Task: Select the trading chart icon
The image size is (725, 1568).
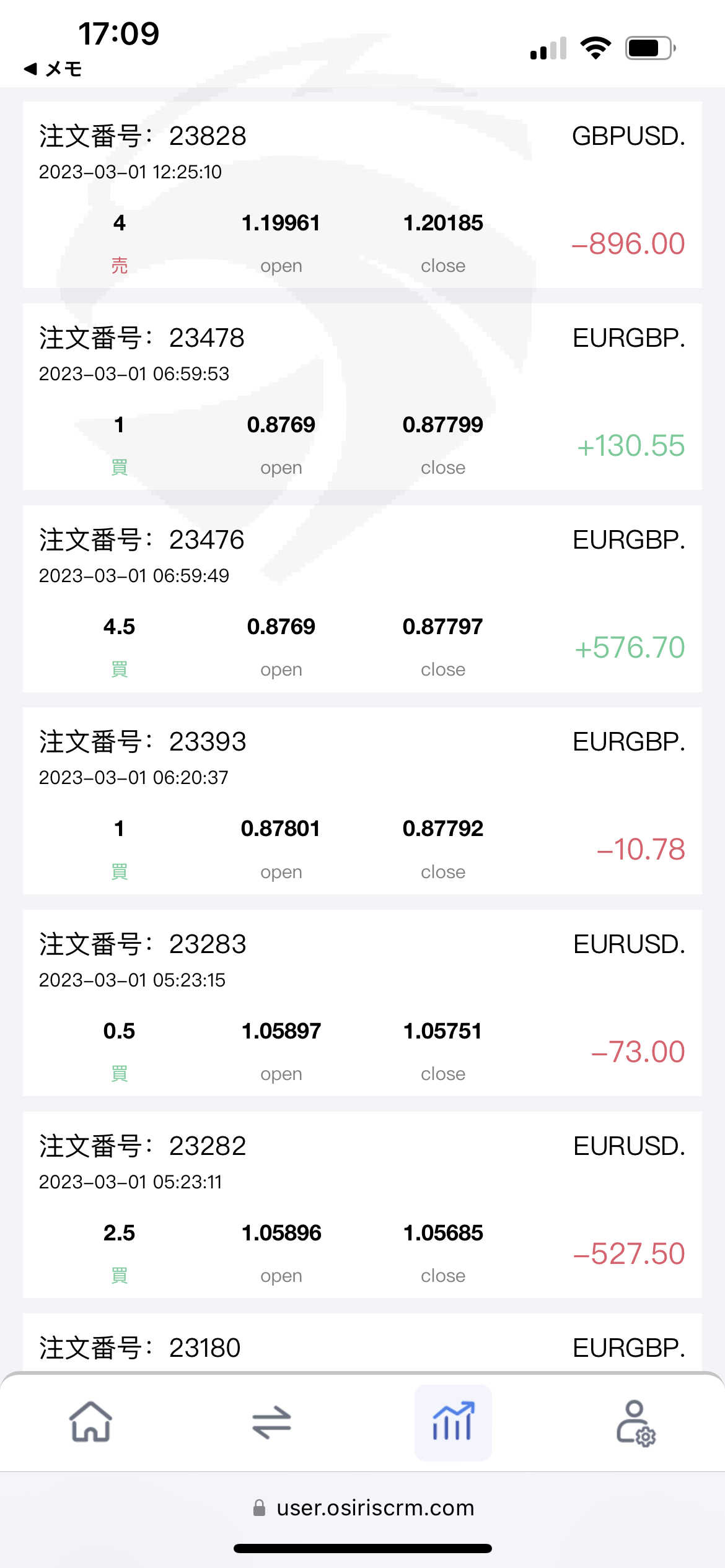Action: pos(453,1422)
